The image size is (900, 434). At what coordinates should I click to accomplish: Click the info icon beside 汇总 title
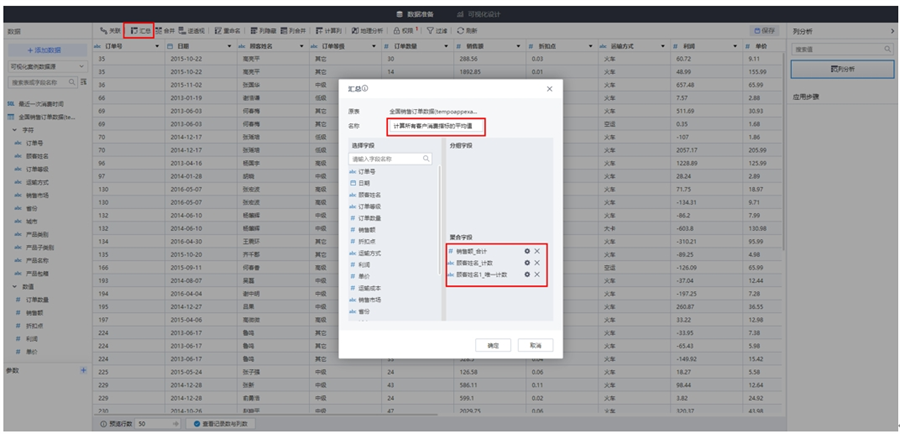366,89
